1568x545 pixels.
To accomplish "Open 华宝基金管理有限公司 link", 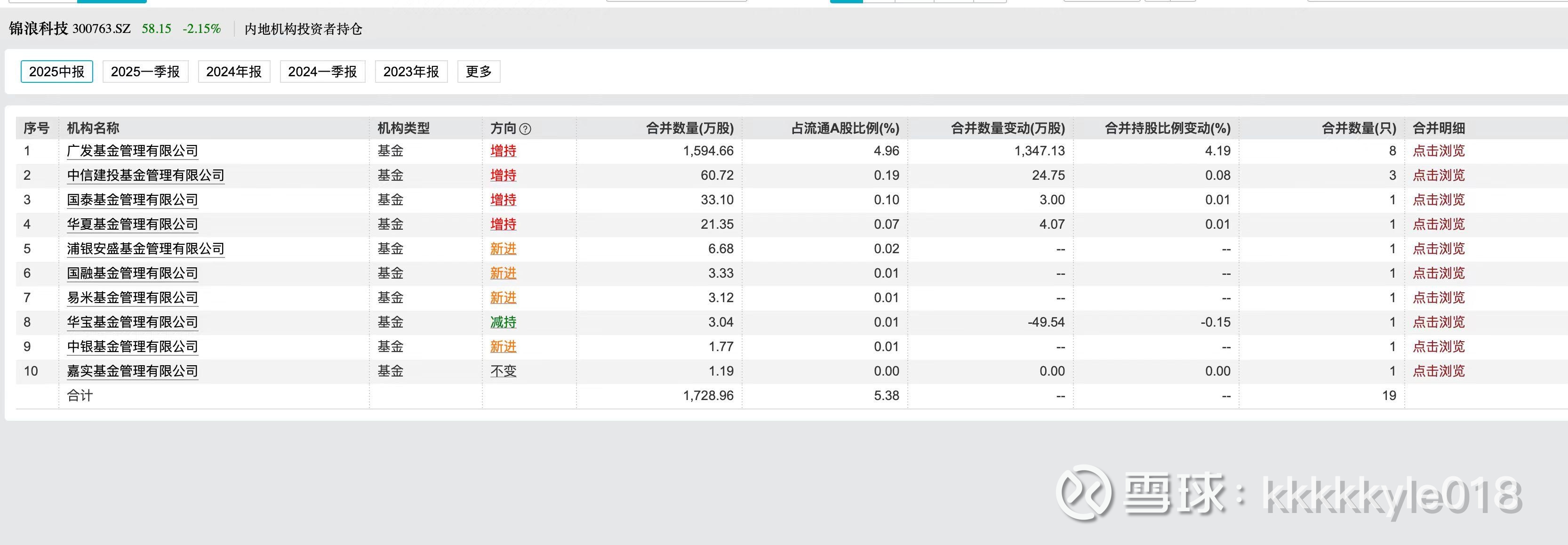I will click(133, 322).
